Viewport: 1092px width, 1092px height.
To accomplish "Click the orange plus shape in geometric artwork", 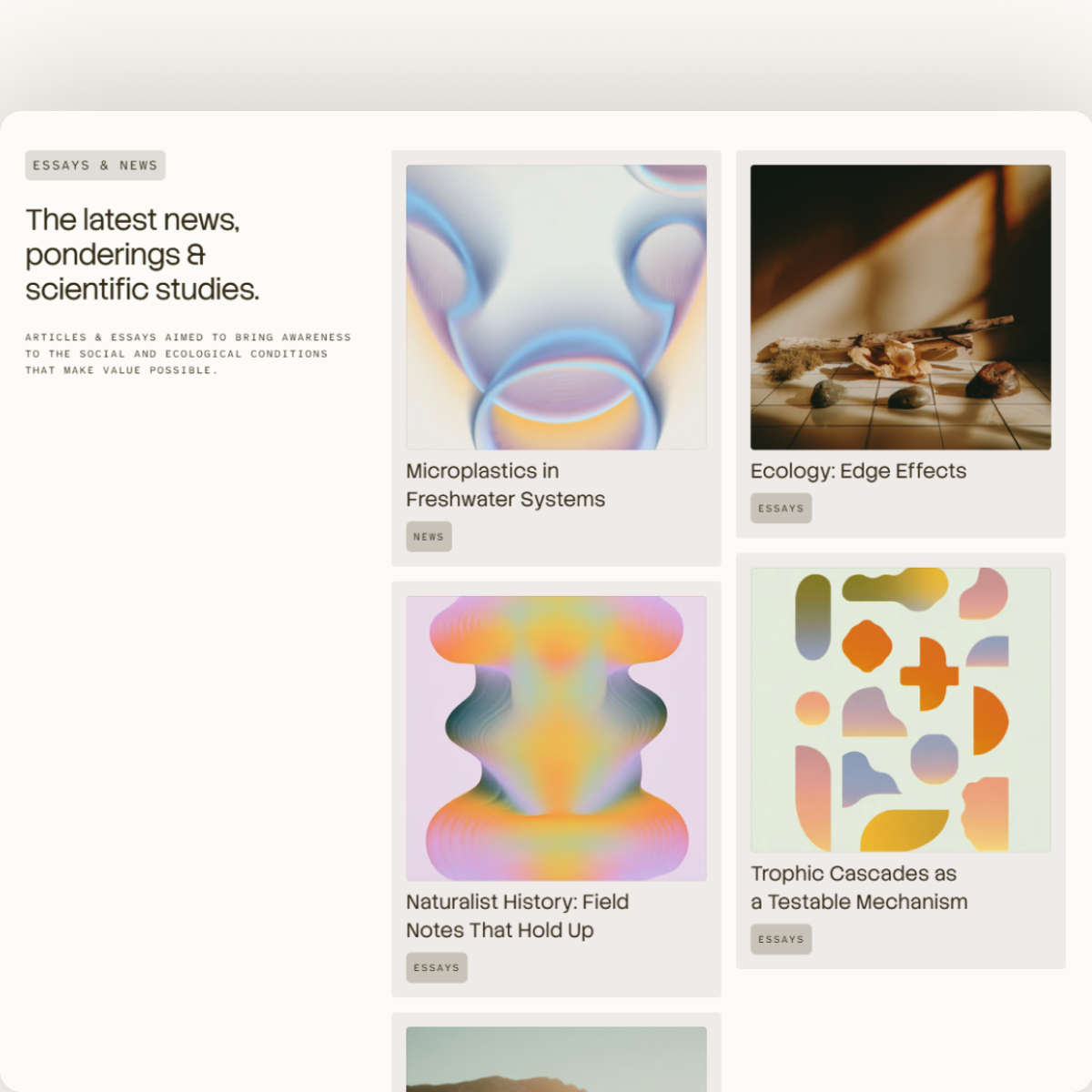I will coord(929,674).
